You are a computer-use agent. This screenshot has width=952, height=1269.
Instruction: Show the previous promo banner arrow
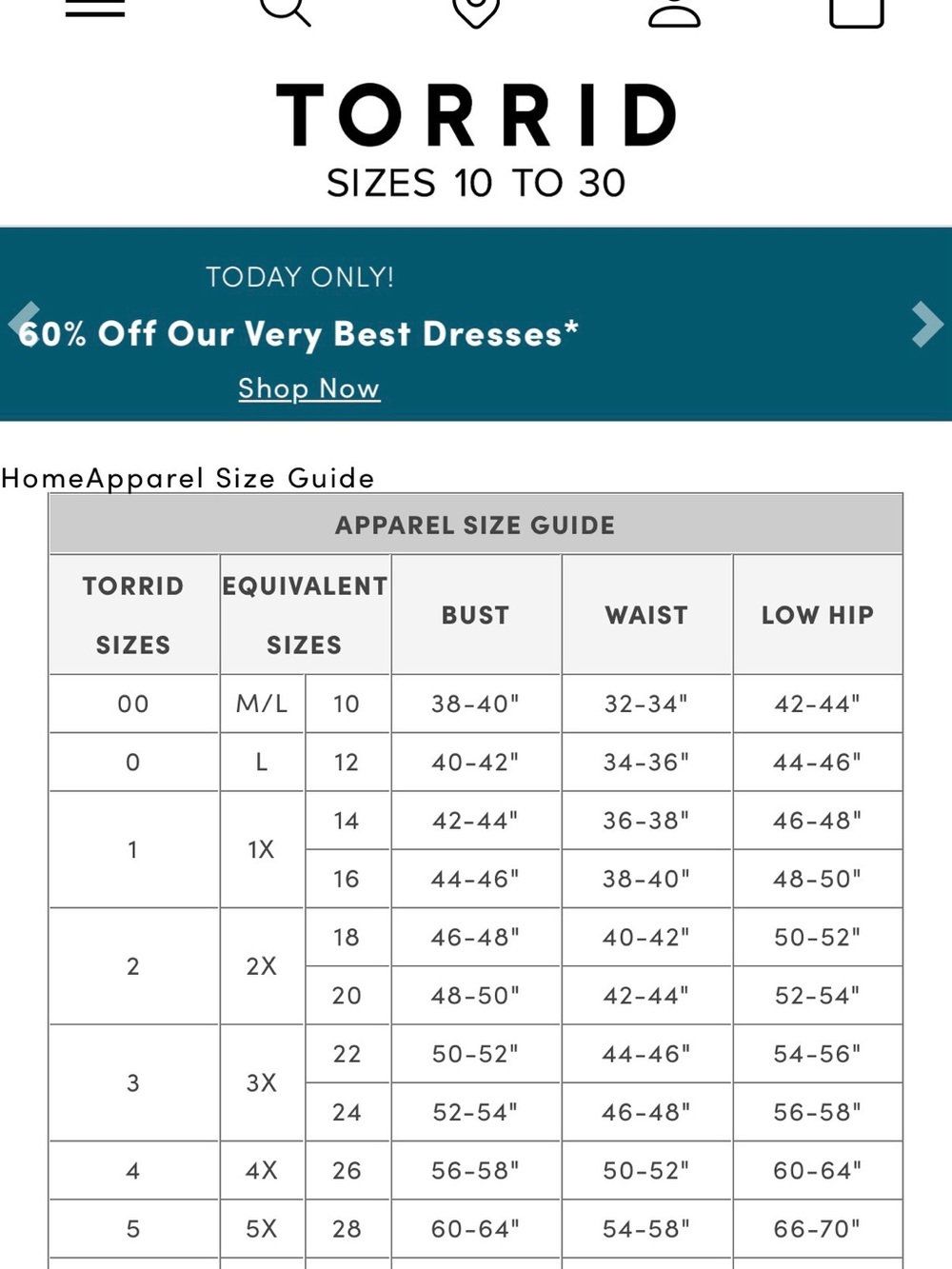pyautogui.click(x=24, y=324)
